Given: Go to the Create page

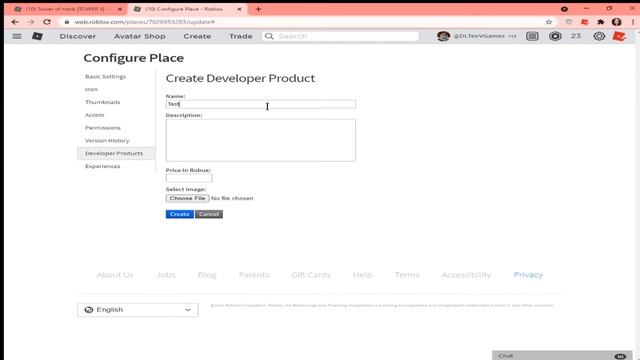Looking at the screenshot, I should (197, 36).
